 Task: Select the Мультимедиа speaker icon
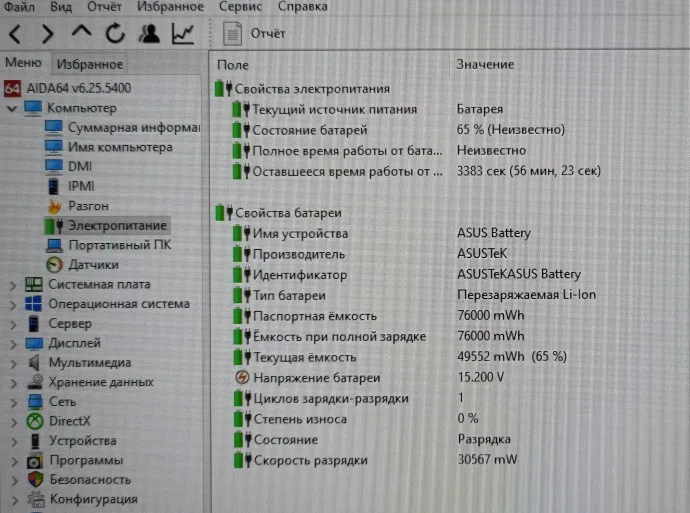34,363
